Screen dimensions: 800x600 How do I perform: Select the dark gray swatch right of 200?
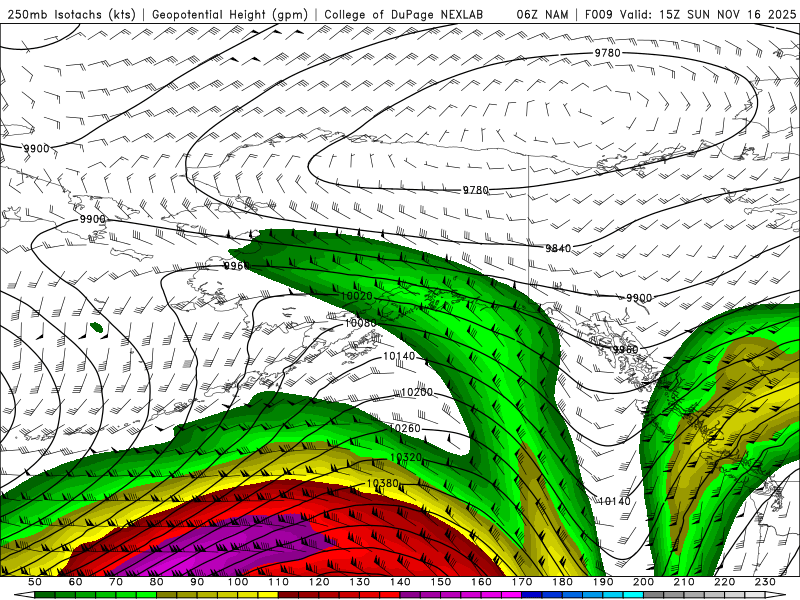coord(653,595)
